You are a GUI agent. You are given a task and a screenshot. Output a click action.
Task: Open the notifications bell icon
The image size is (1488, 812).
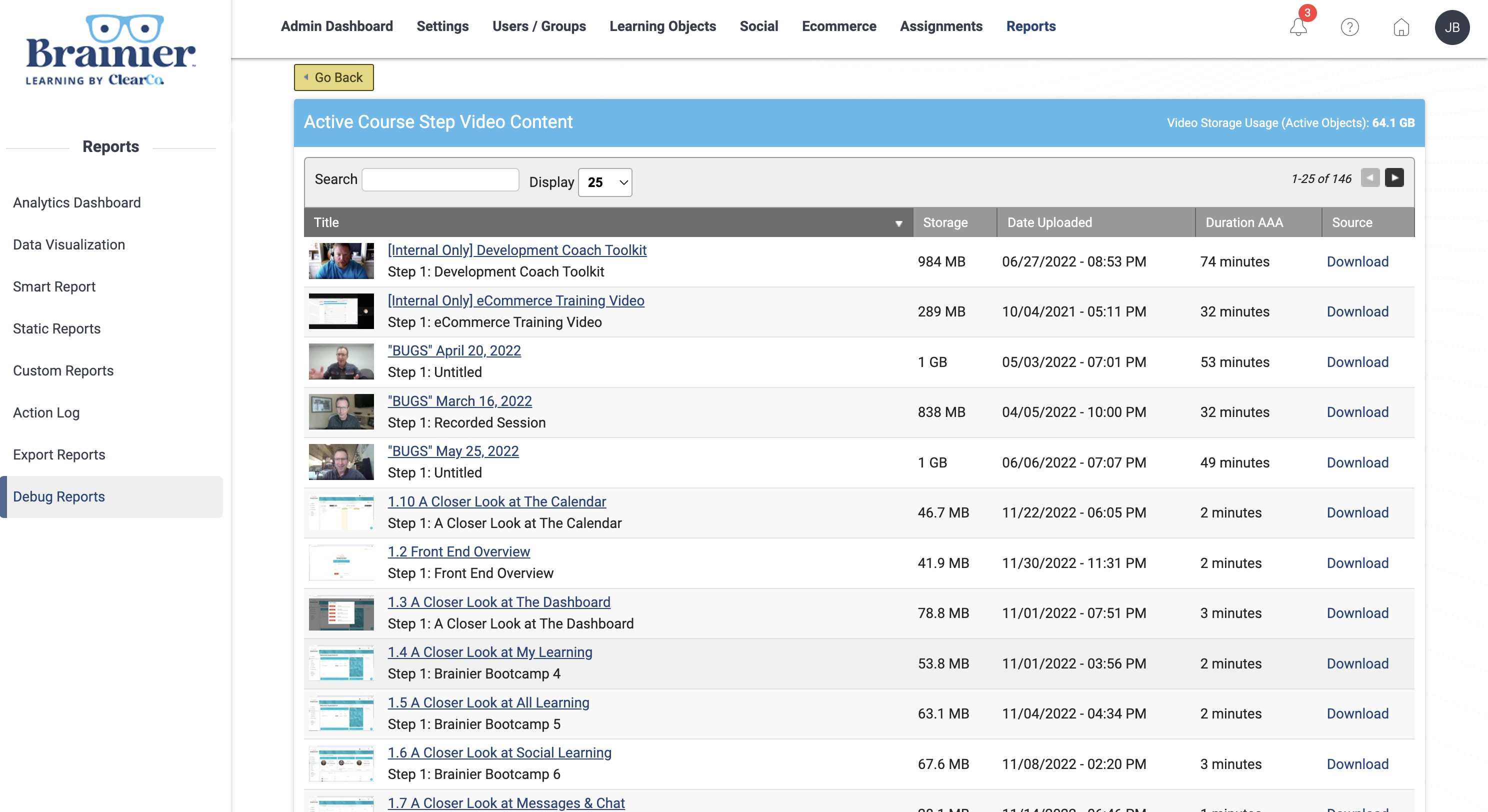tap(1298, 26)
